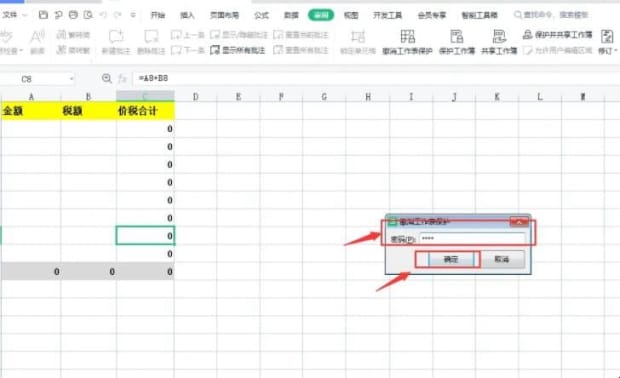Screen dimensions: 620x378
Task: Switch to the 开发工具 Developer tab
Action: pos(388,15)
